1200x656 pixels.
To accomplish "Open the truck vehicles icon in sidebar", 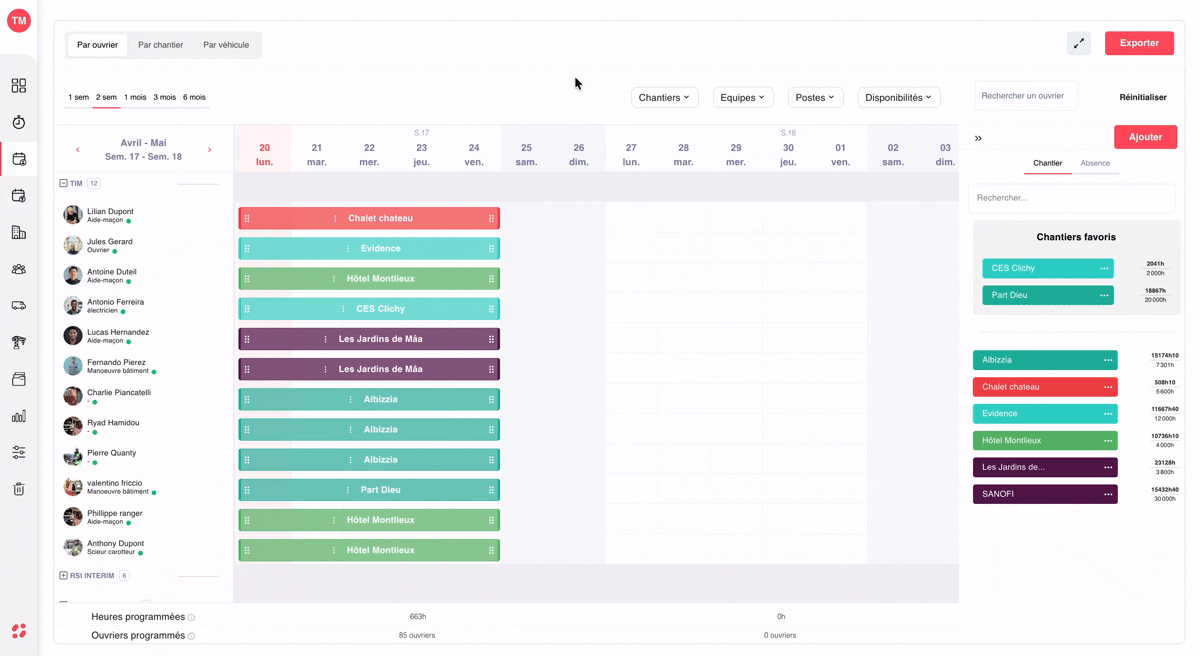I will coord(18,306).
